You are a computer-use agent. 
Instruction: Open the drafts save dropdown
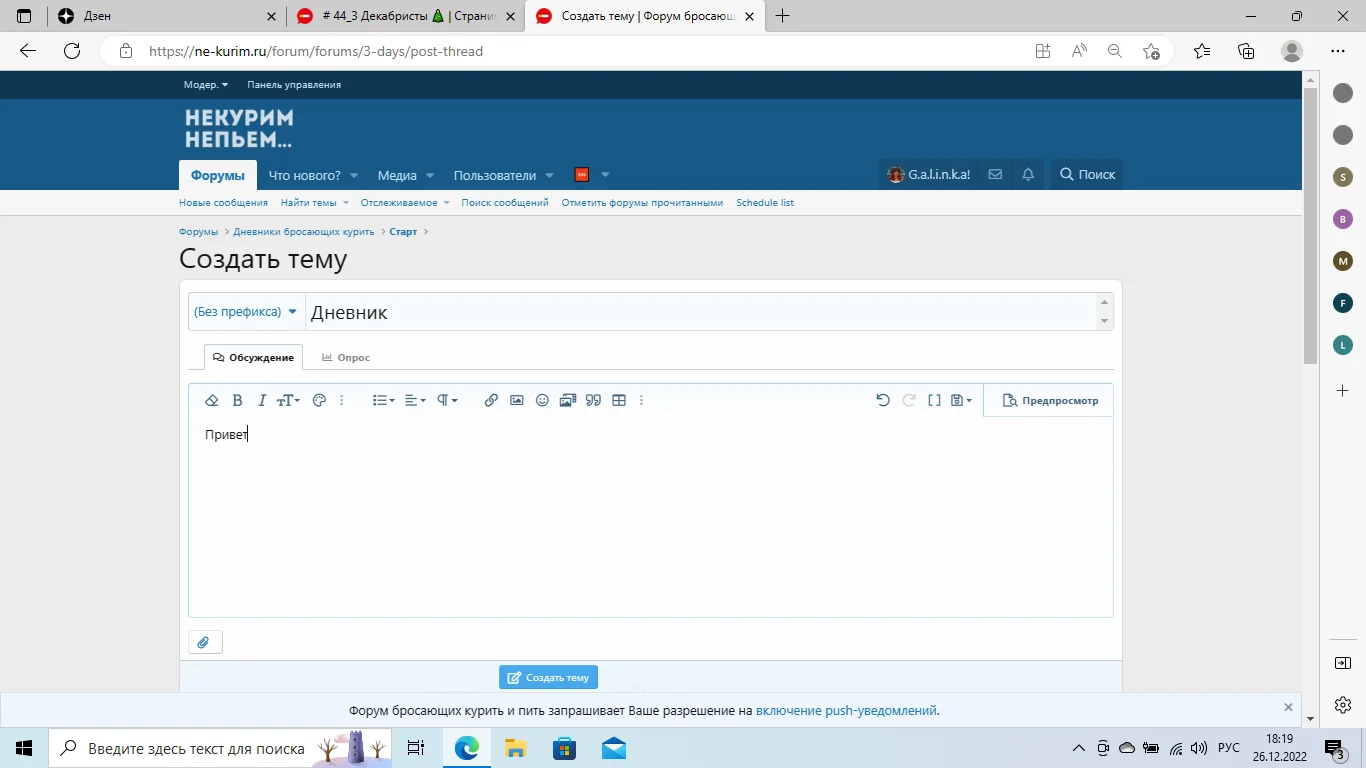click(x=961, y=400)
